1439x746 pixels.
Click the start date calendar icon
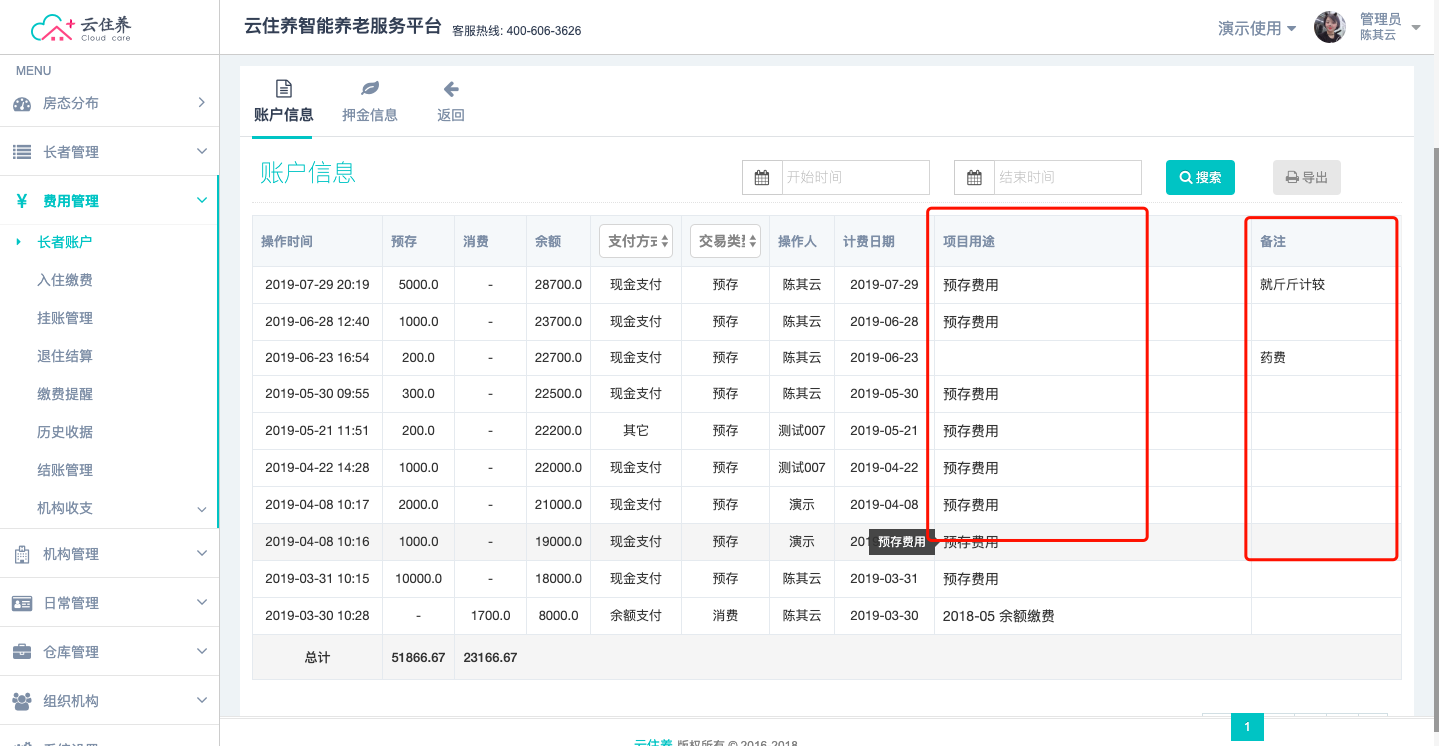point(762,178)
